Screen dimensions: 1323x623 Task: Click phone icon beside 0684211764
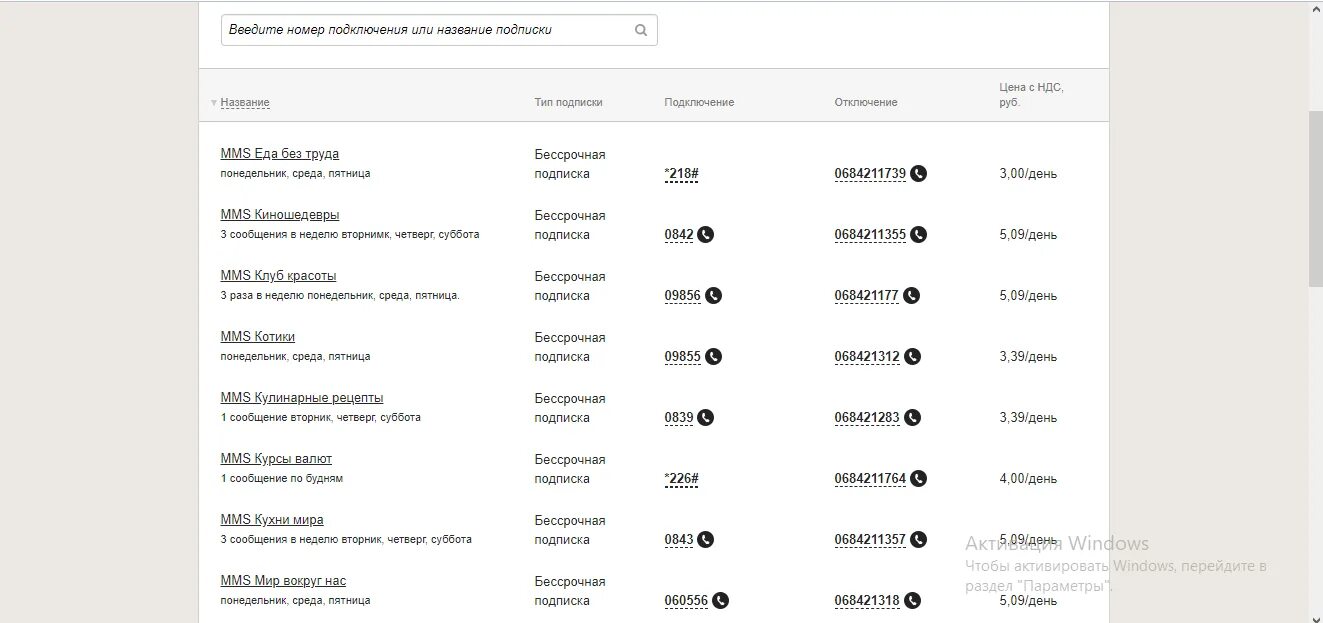919,479
